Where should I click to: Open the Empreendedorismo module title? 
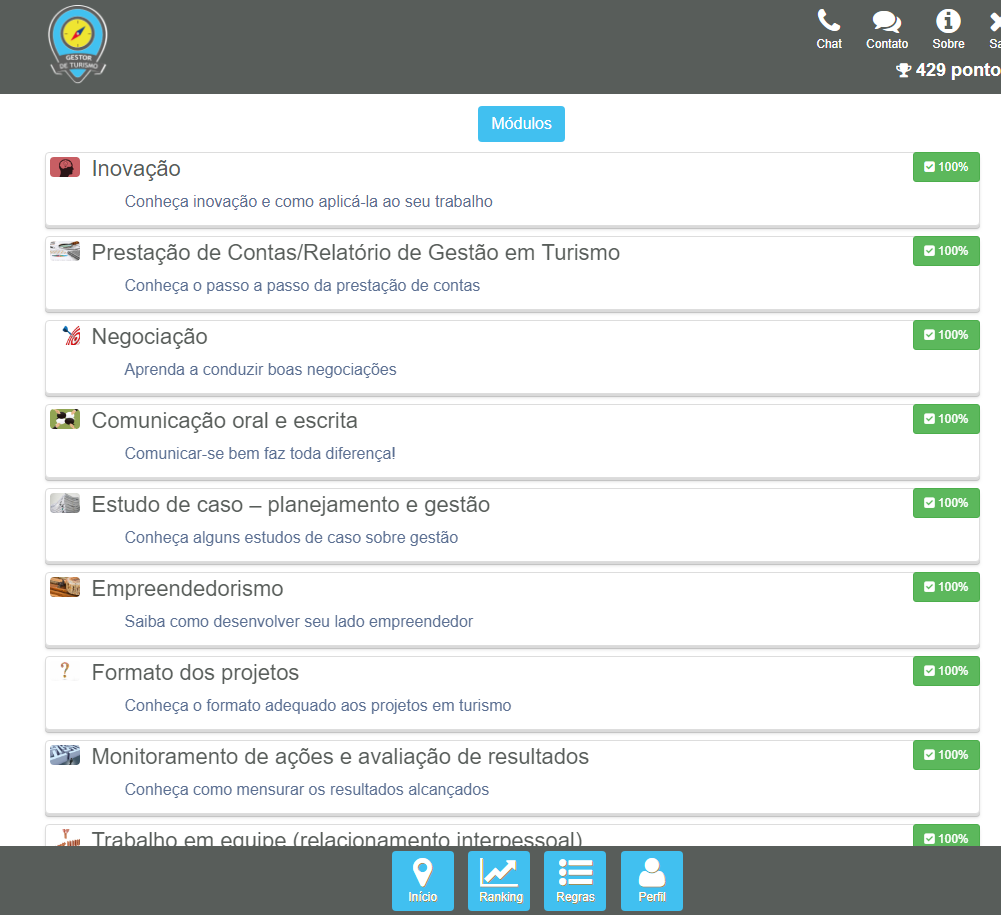(x=187, y=589)
